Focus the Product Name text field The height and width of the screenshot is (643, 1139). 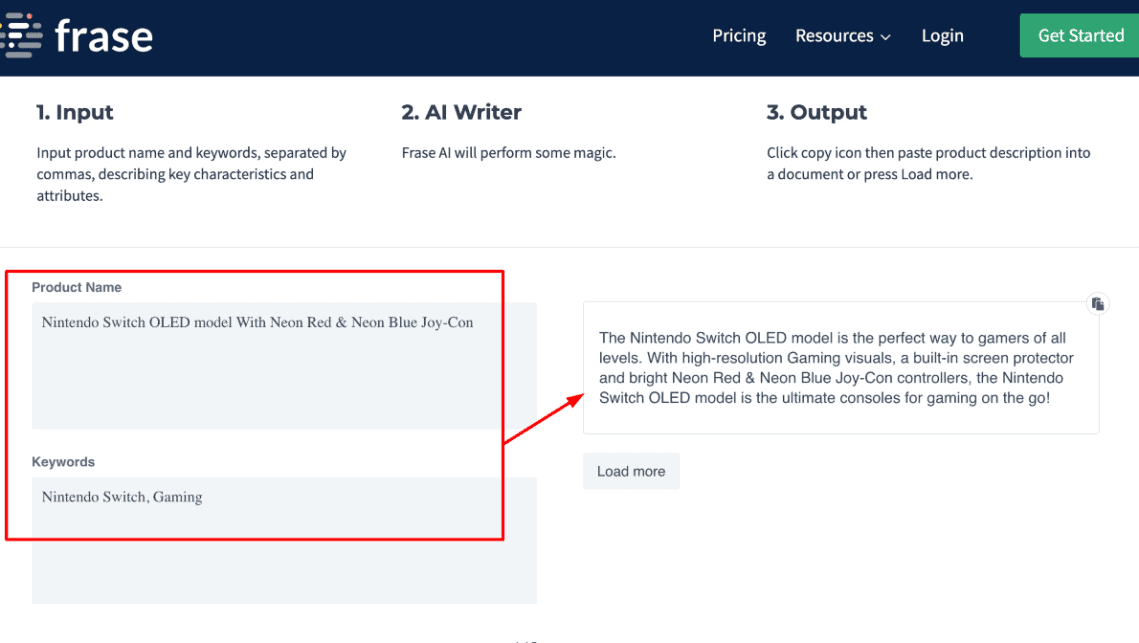(x=284, y=365)
